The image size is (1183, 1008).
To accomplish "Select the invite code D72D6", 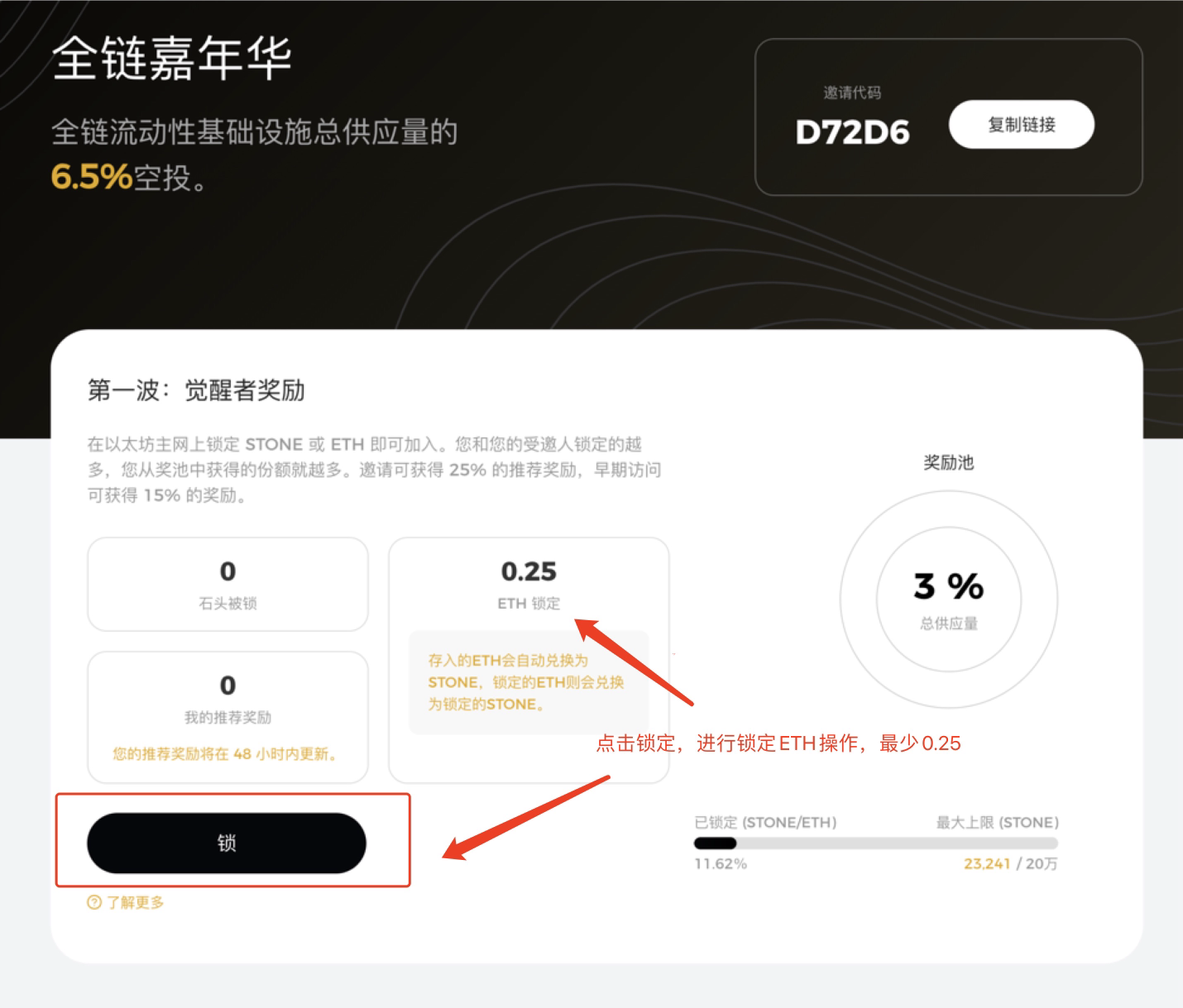I will tap(852, 132).
